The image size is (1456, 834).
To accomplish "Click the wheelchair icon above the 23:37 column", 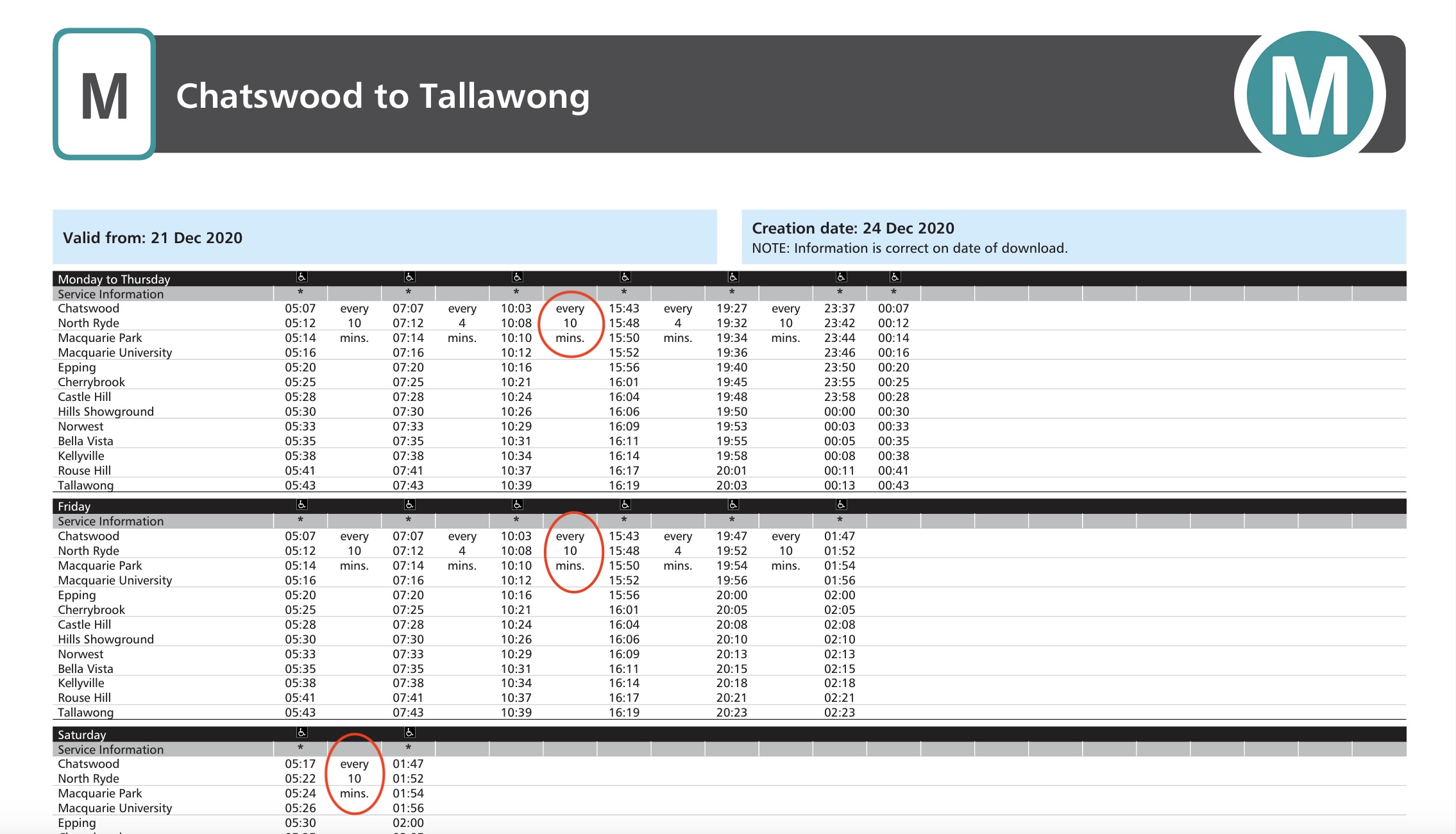I will pyautogui.click(x=841, y=277).
